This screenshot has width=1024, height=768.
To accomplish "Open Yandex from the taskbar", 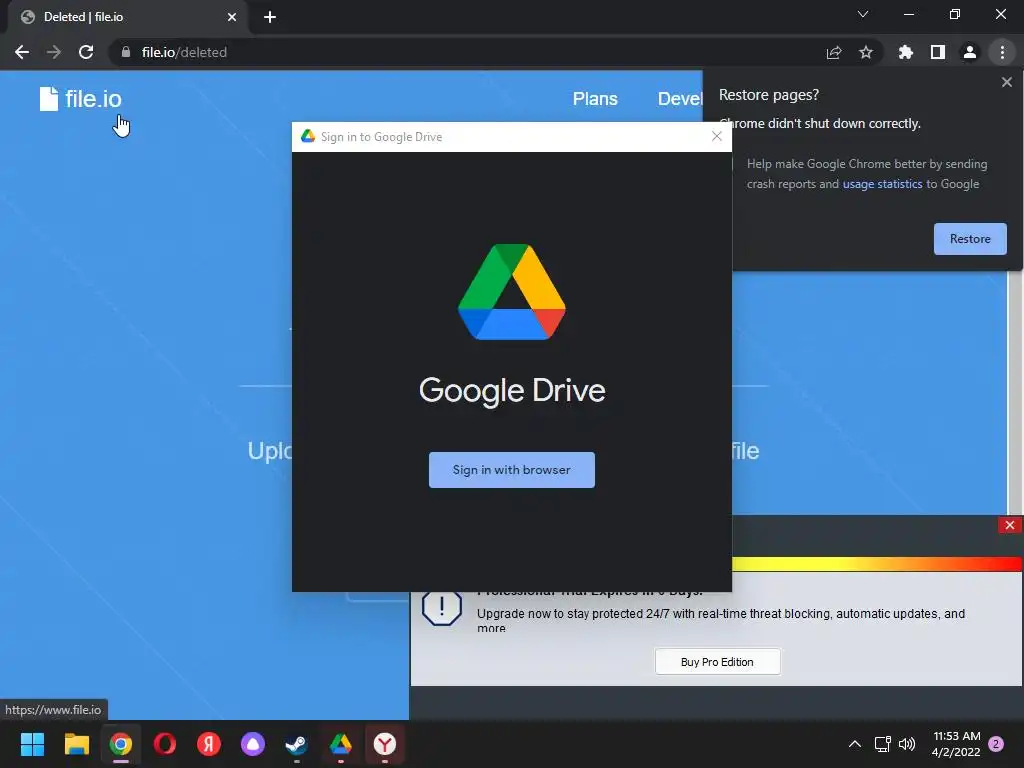I will point(208,744).
